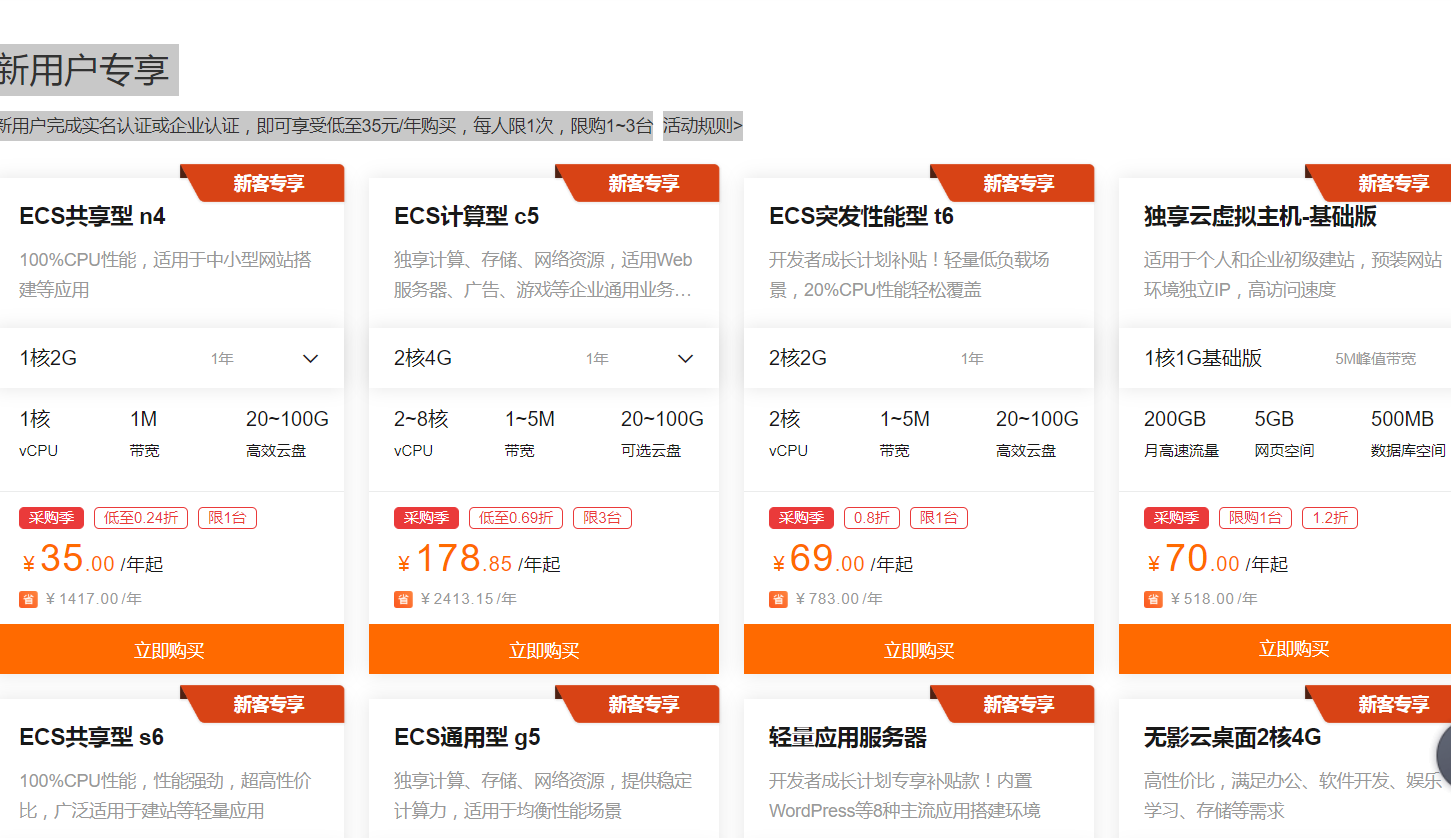Click the 5M峰值带宽 label
This screenshot has width=1451, height=838.
1375,359
